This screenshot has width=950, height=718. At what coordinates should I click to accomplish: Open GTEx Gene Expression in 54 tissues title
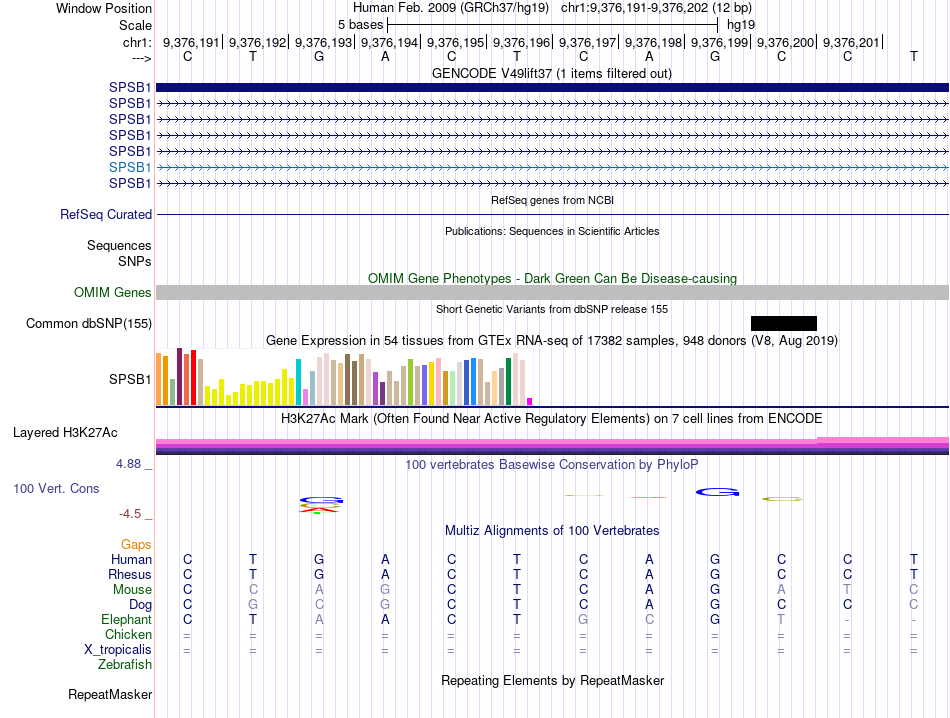coord(552,341)
